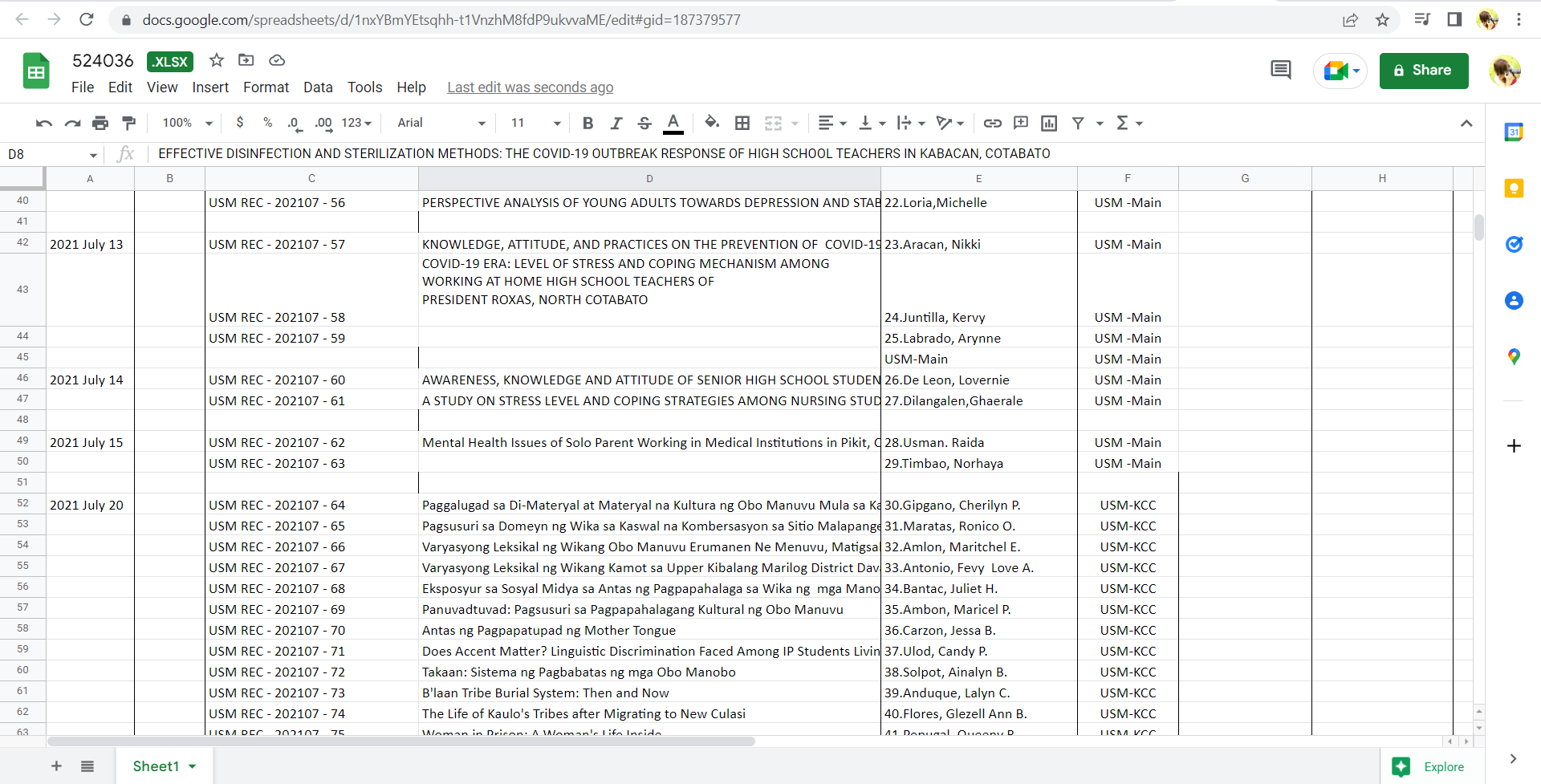The height and width of the screenshot is (784, 1541).
Task: Open the zoom 100% dropdown
Action: (x=187, y=123)
